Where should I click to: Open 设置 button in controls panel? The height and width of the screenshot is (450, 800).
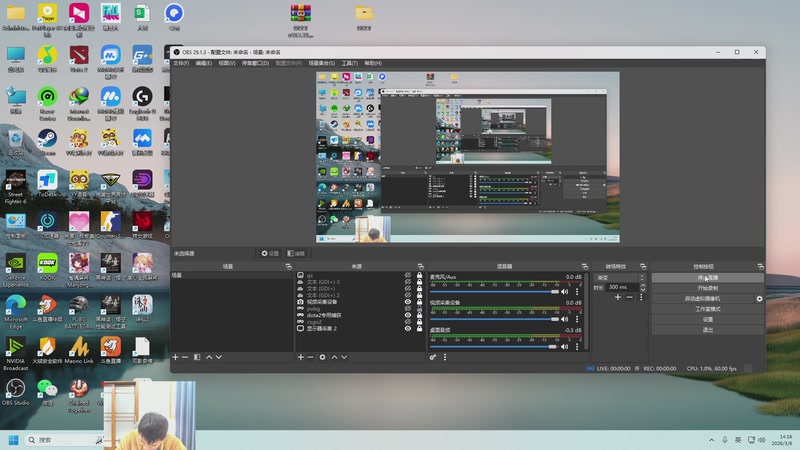tap(708, 319)
